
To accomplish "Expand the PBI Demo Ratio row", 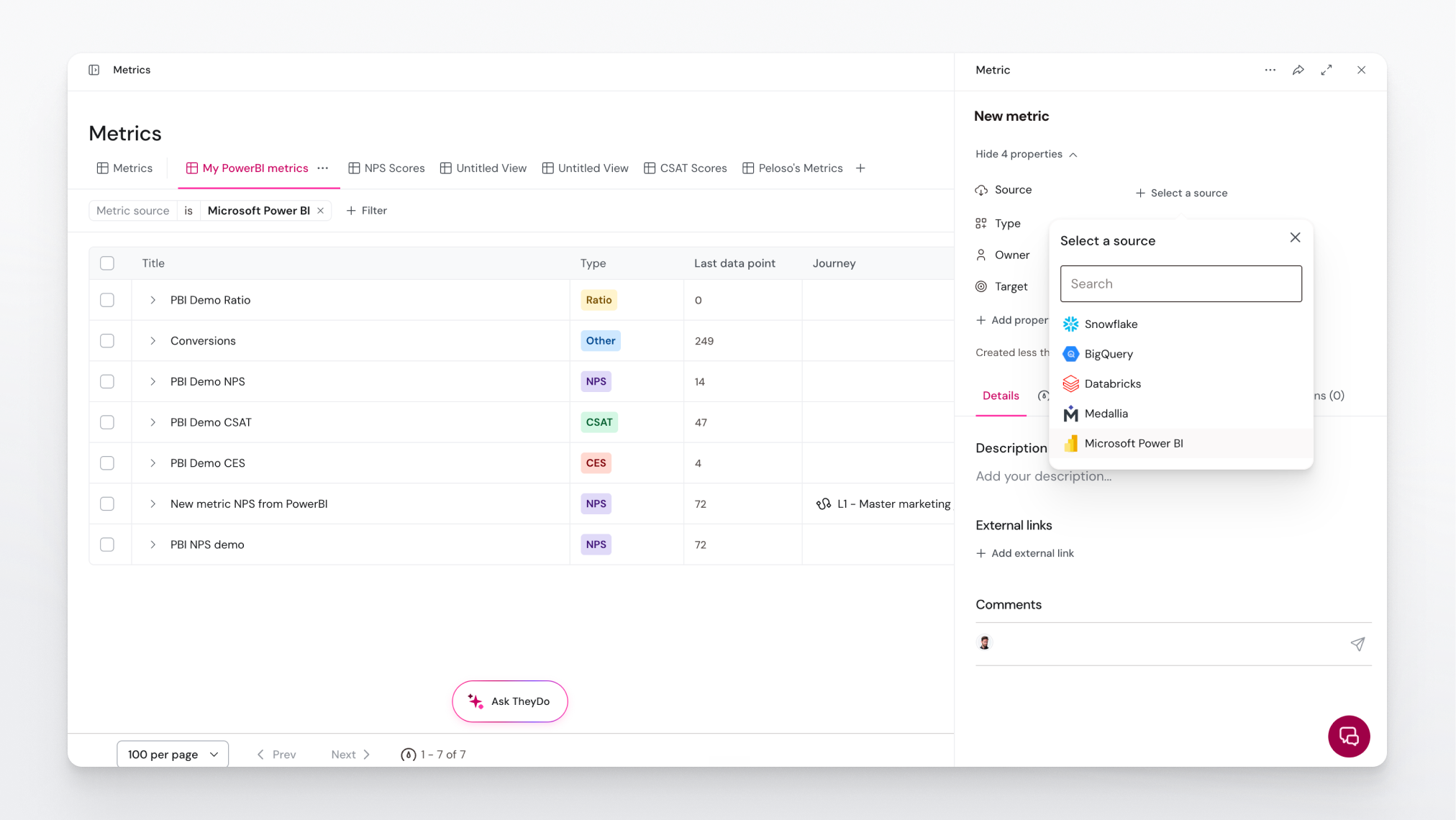I will 153,300.
